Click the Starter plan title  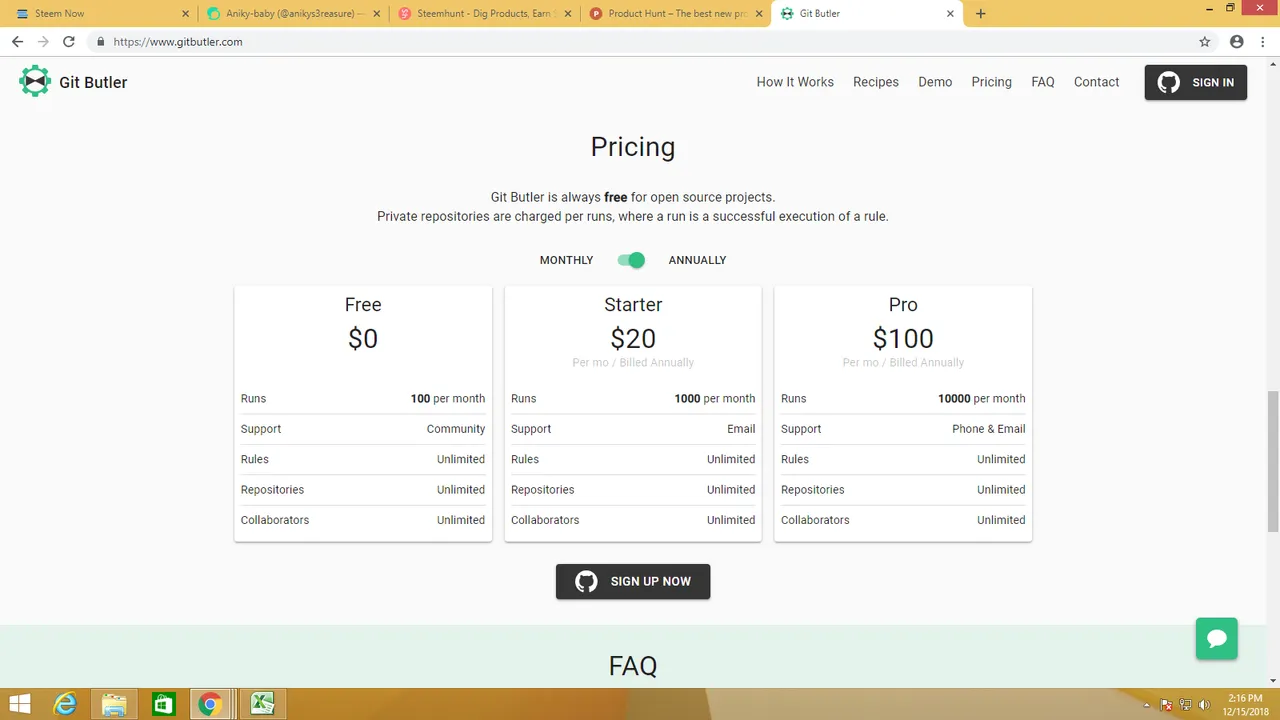pos(633,305)
